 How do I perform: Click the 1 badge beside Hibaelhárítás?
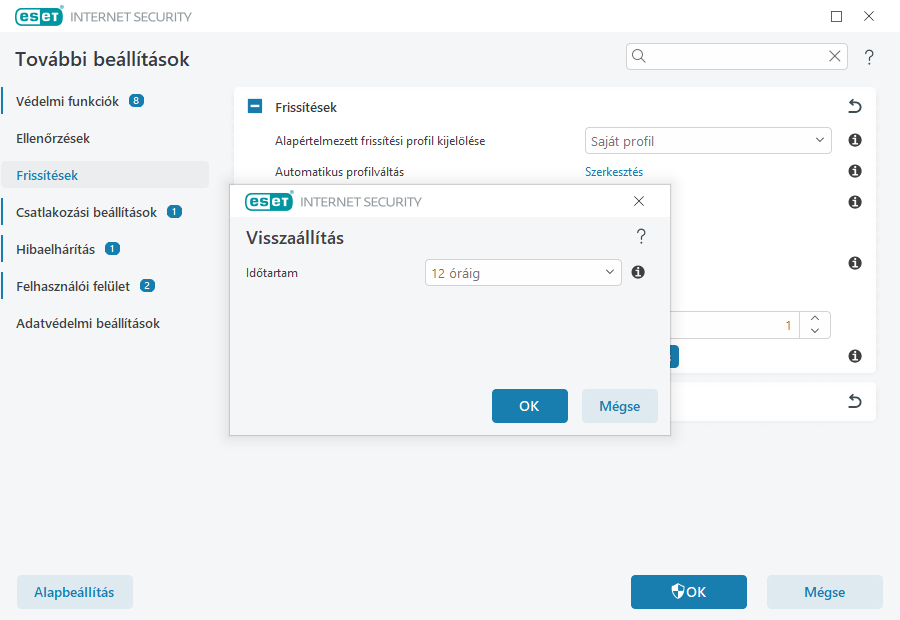click(x=112, y=249)
